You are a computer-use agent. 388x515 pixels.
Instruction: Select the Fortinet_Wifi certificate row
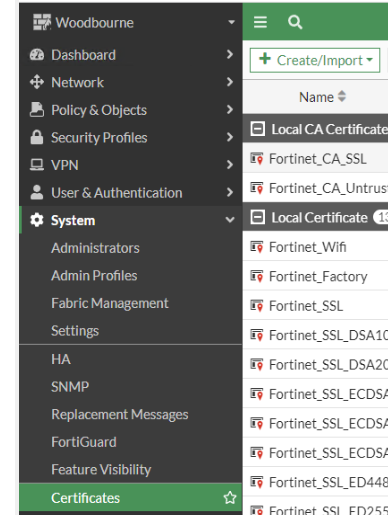coord(315,246)
